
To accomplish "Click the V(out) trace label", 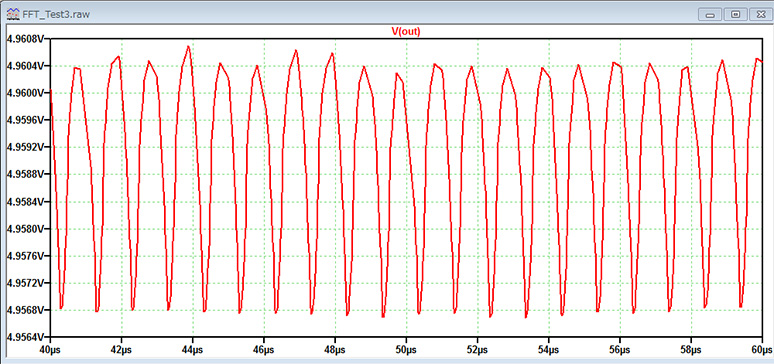I will tap(405, 31).
